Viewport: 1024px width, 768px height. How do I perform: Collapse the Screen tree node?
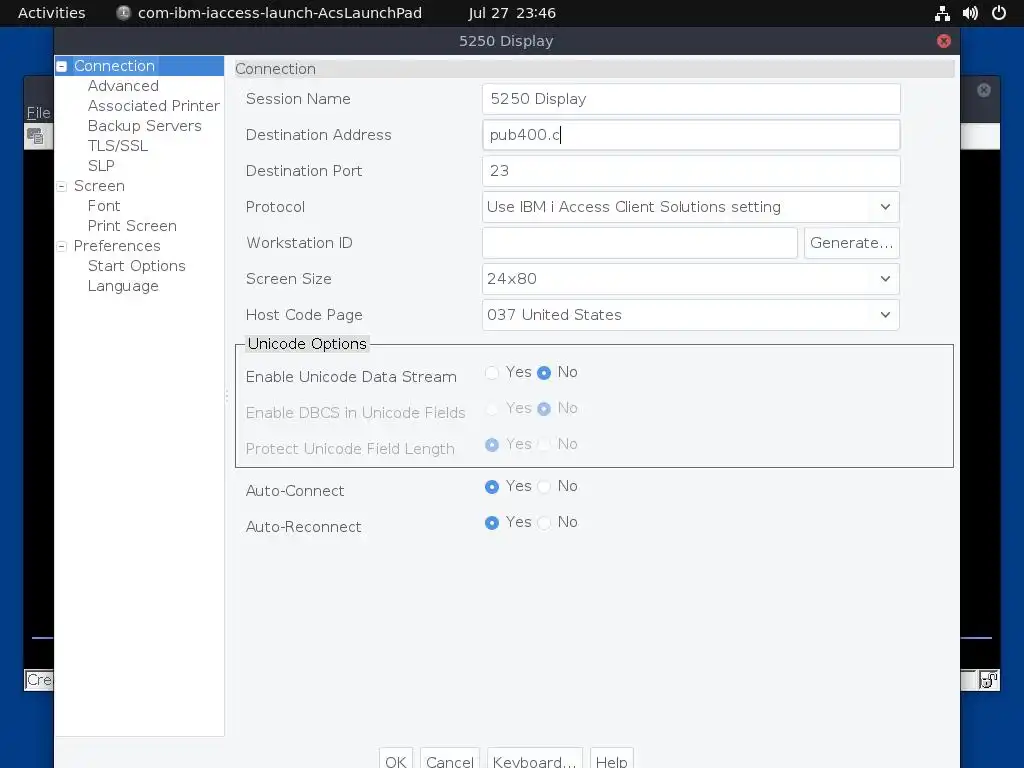coord(61,186)
